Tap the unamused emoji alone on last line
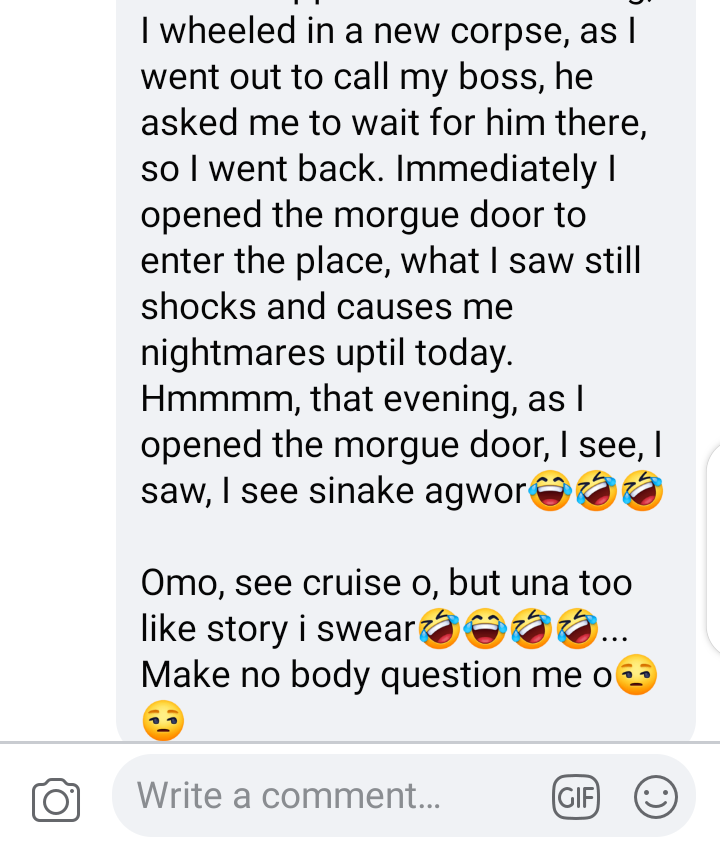Screen dimensions: 720x843 coord(163,720)
